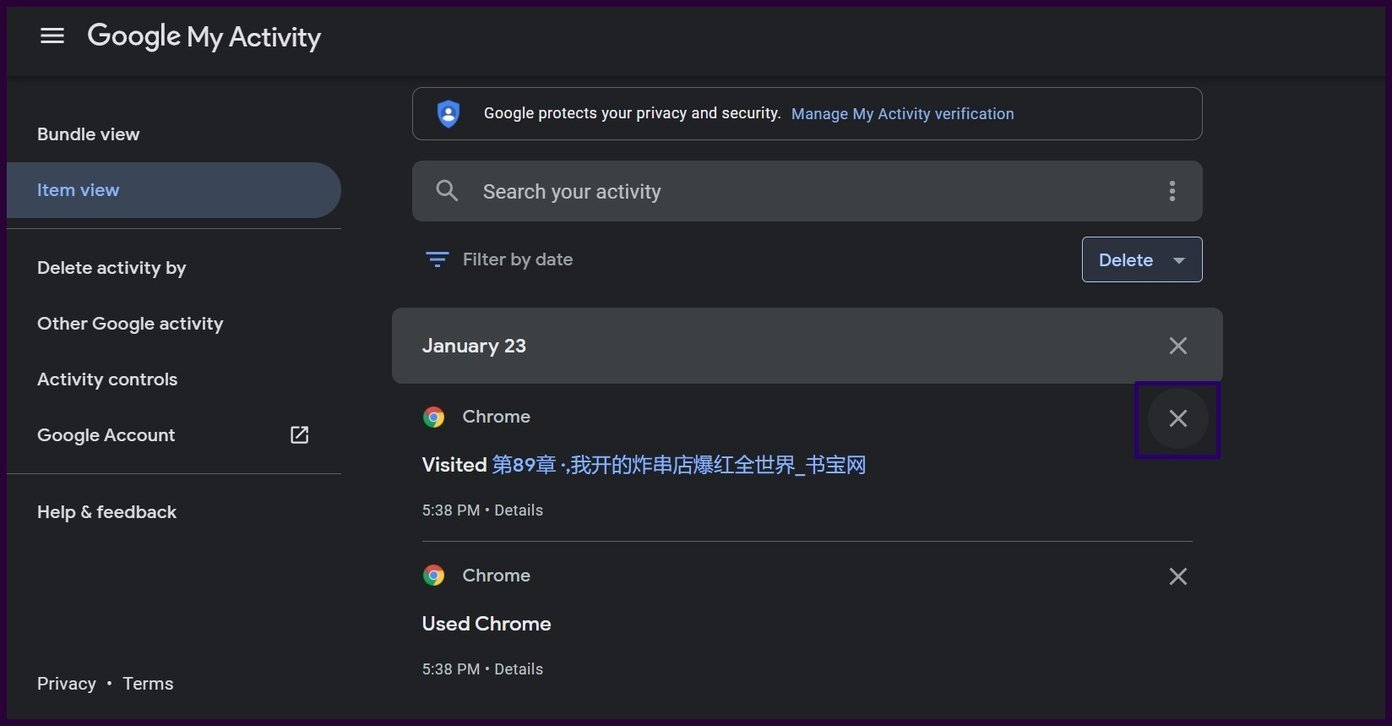Click the filter lines icon
This screenshot has width=1392, height=726.
coord(437,259)
